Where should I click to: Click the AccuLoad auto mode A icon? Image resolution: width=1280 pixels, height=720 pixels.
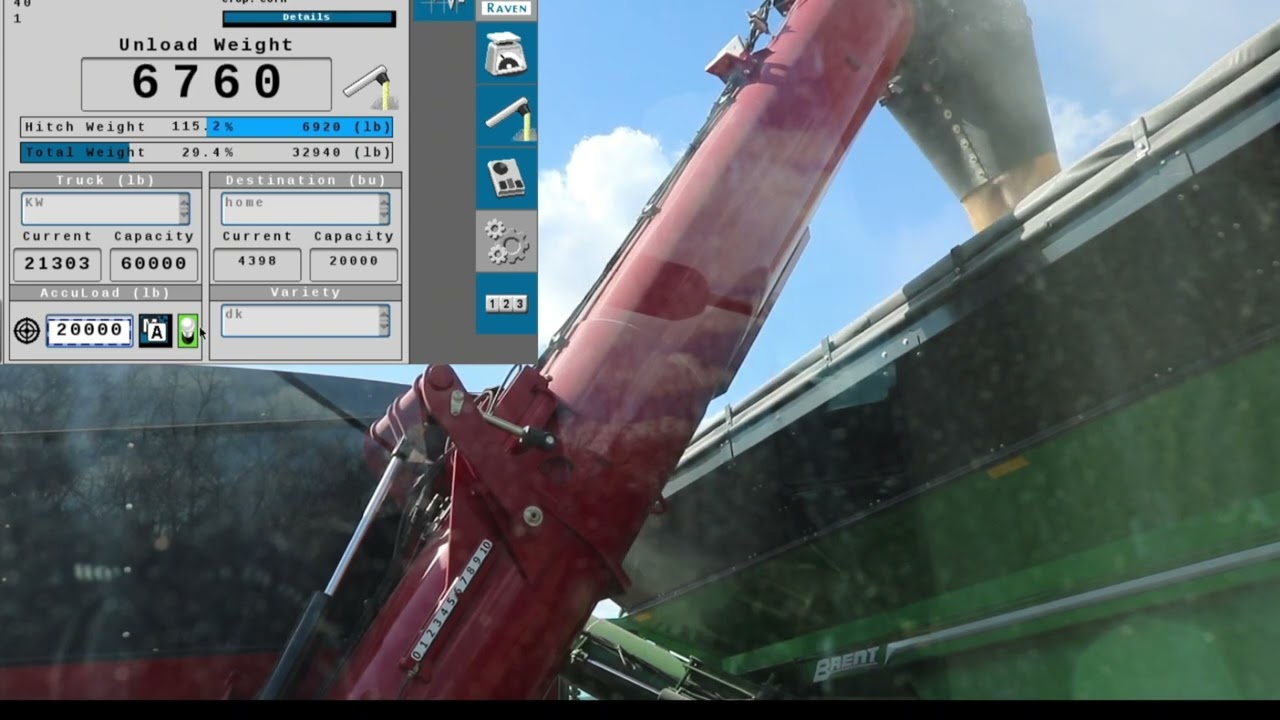coord(155,330)
